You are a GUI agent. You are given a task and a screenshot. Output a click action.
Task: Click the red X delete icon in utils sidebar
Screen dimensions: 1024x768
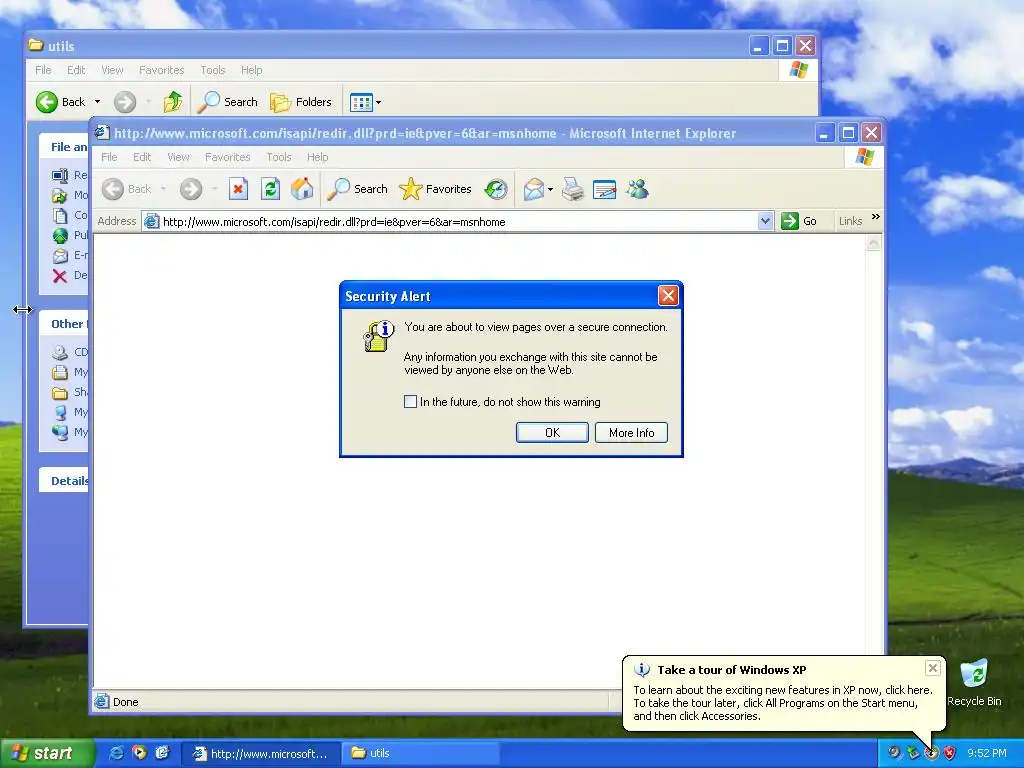tap(60, 276)
